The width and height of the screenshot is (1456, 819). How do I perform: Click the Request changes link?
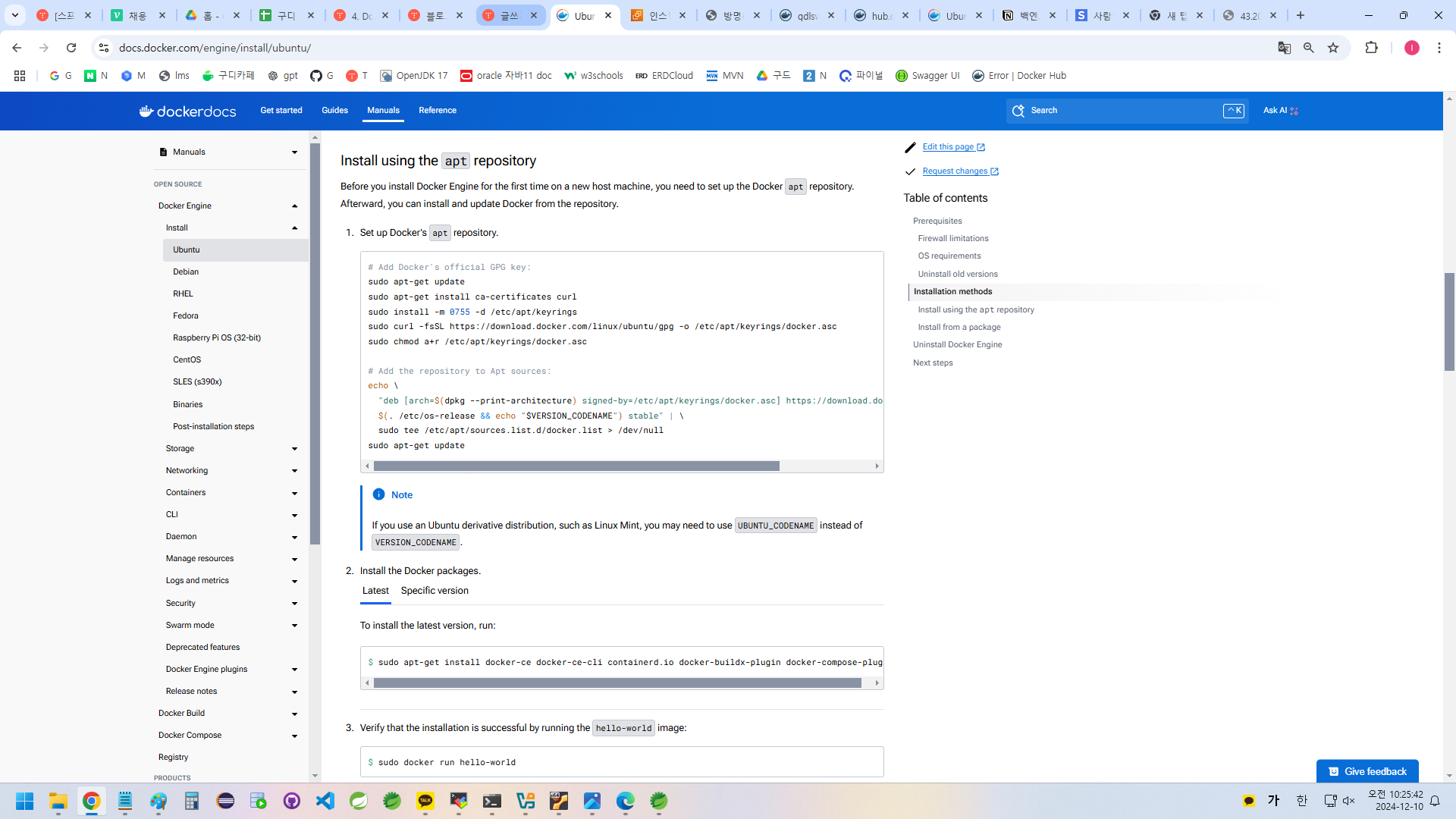click(955, 171)
